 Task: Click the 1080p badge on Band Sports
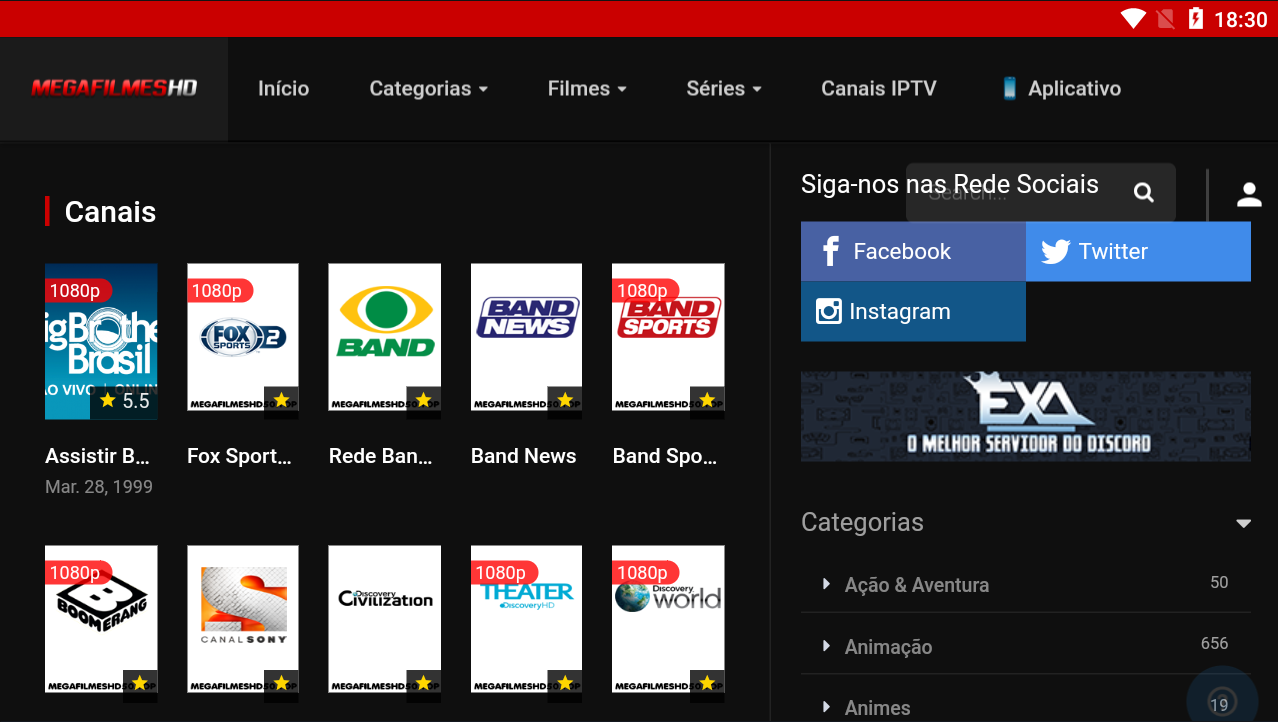tap(645, 291)
